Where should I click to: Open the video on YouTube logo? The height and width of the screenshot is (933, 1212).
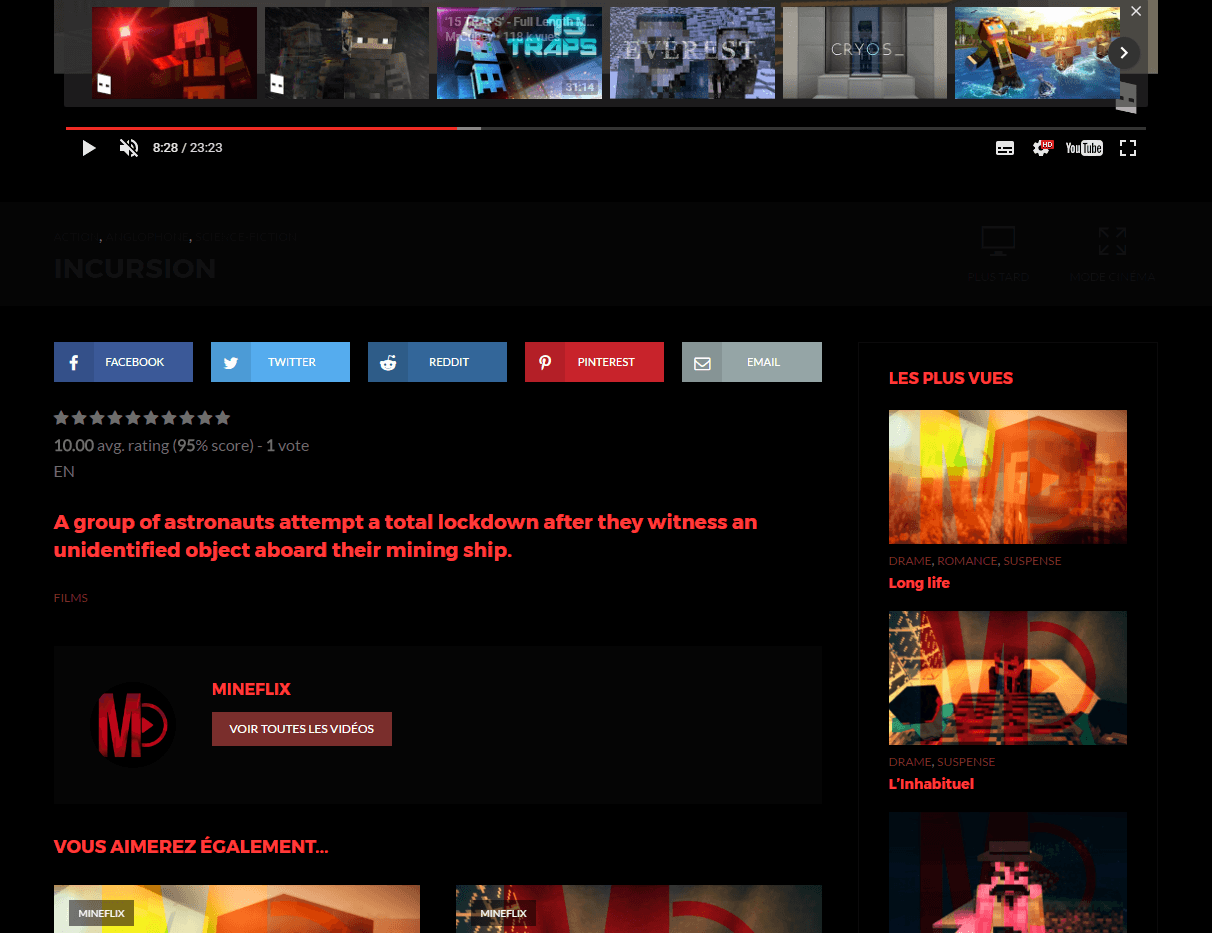click(x=1084, y=148)
